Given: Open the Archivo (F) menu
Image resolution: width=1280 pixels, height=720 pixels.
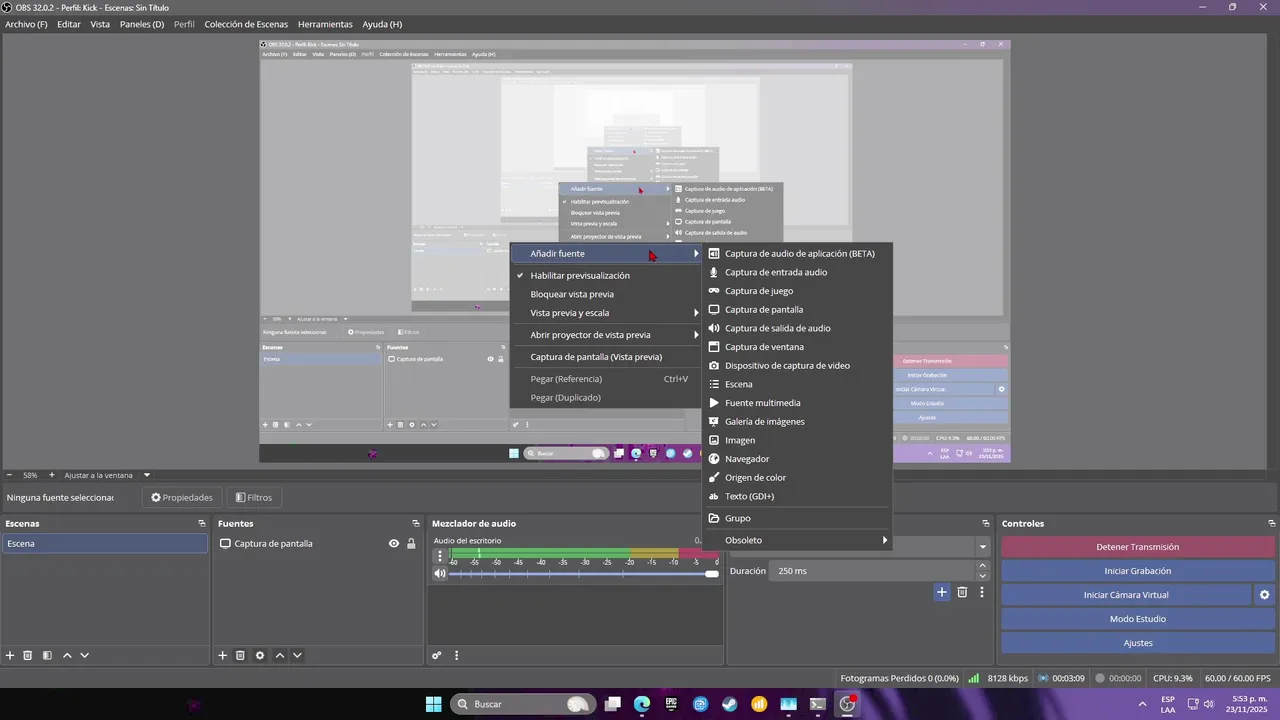Looking at the screenshot, I should coord(26,24).
